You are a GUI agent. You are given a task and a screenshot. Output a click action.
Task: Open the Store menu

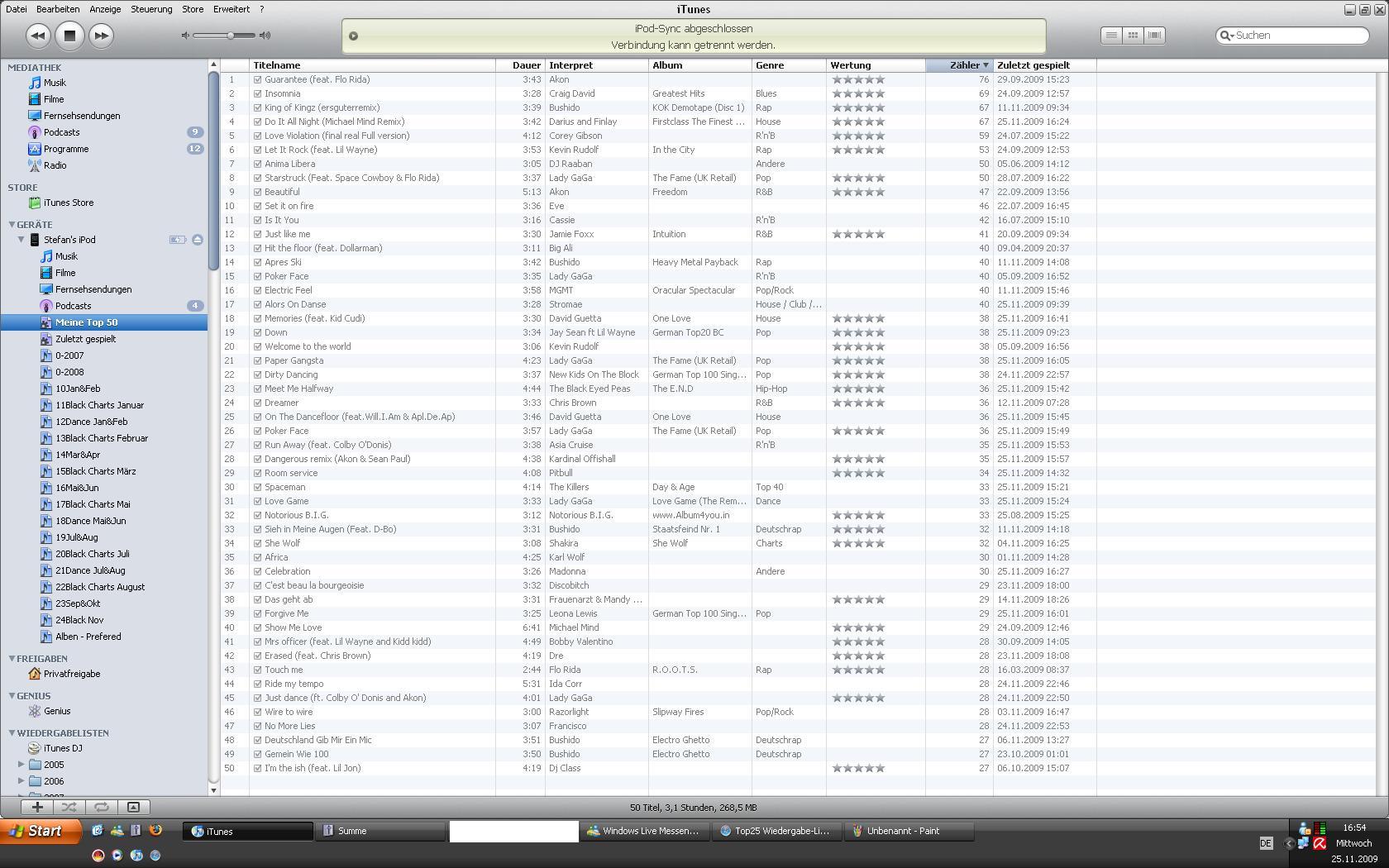click(193, 9)
